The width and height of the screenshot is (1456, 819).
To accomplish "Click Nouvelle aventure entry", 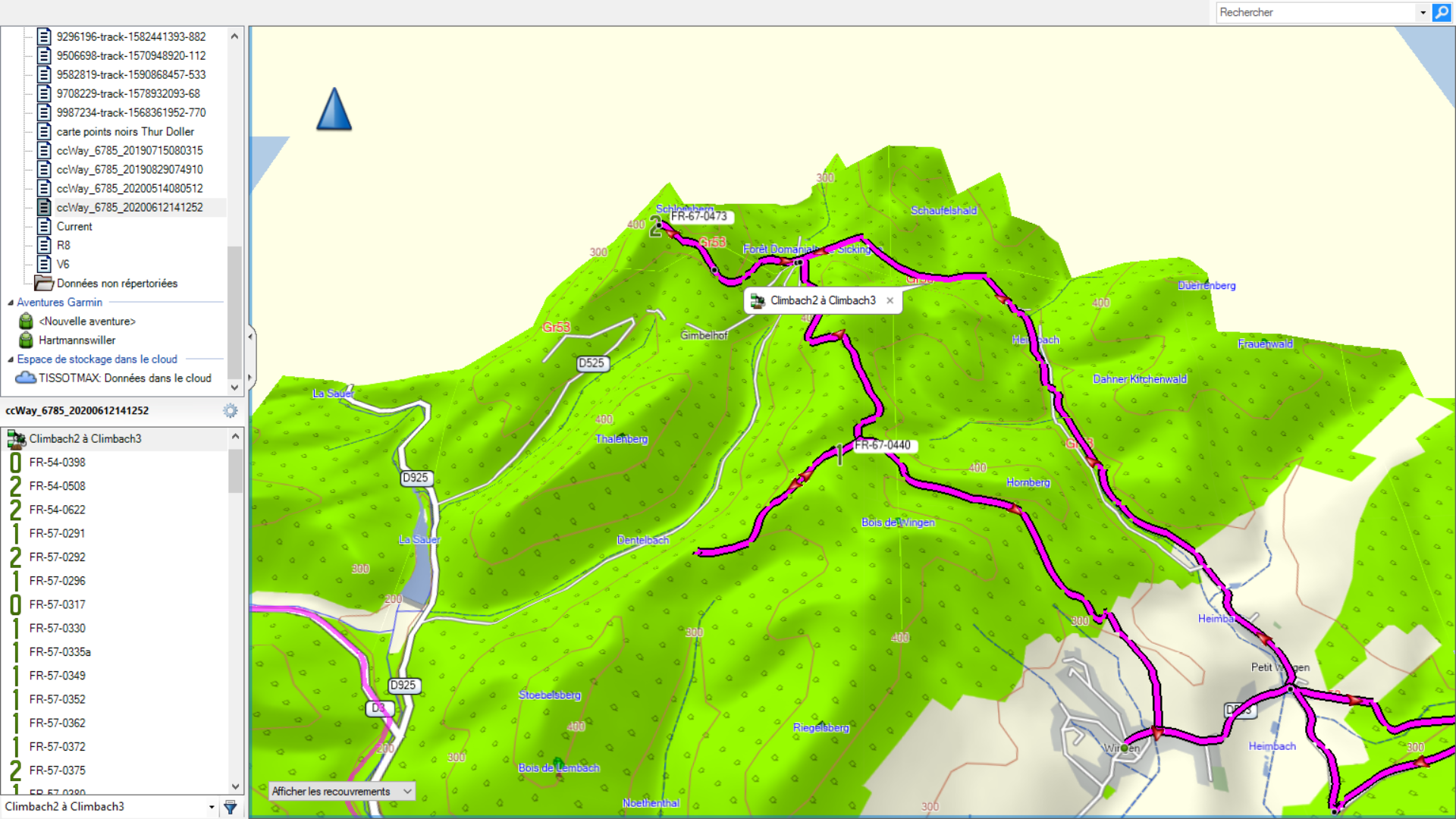I will pyautogui.click(x=87, y=321).
